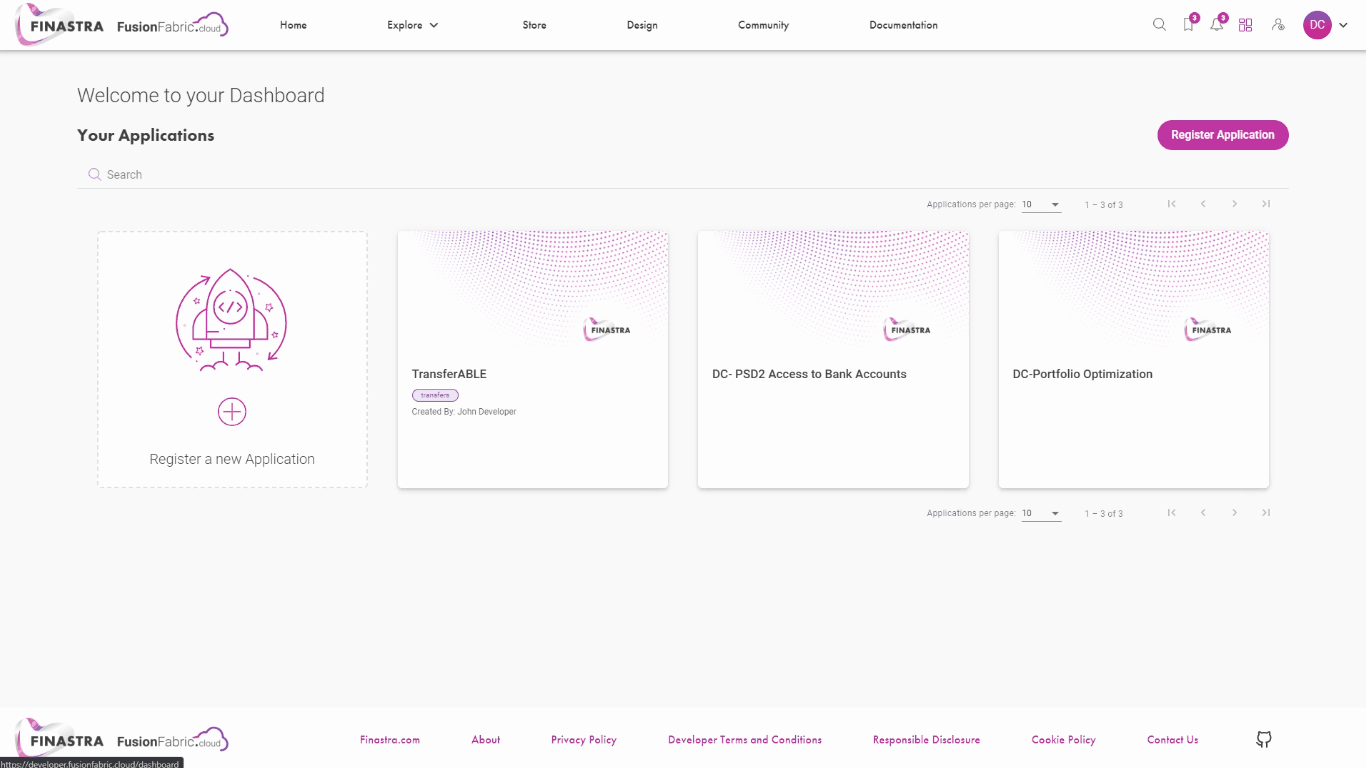
Task: Expand the Explore menu
Action: [x=413, y=25]
